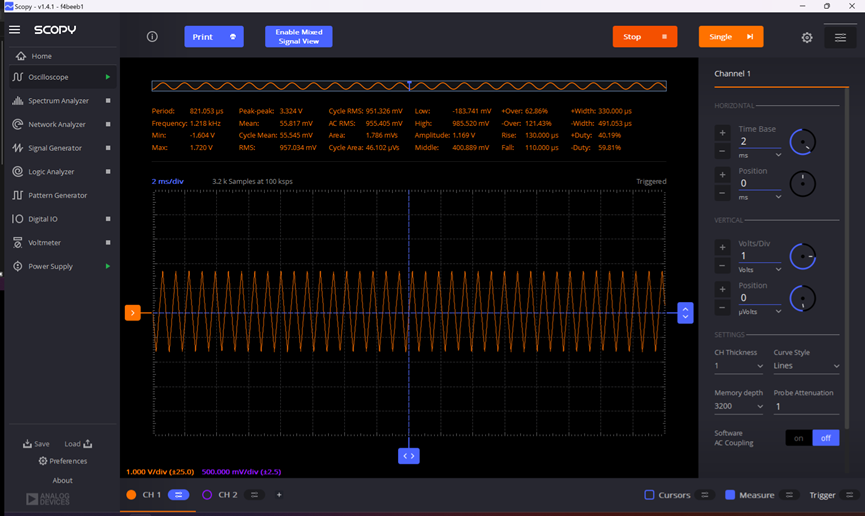Click the orange trigger level arrow handle
The image size is (865, 516).
click(x=132, y=313)
